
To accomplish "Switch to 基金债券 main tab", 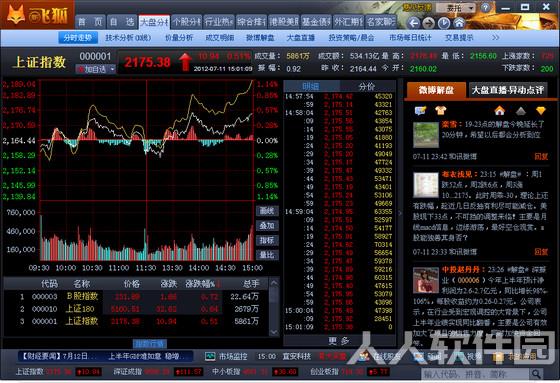I will click(316, 22).
